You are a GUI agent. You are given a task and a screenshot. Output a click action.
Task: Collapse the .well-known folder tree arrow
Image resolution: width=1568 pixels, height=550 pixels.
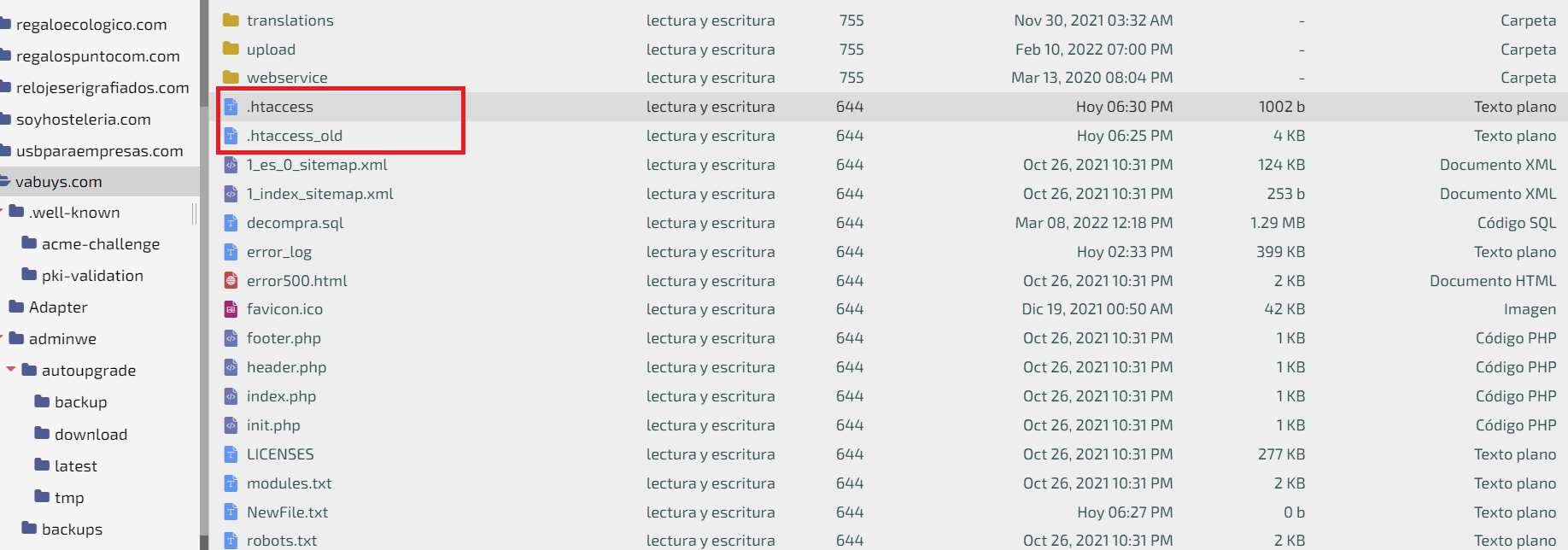coord(2,212)
